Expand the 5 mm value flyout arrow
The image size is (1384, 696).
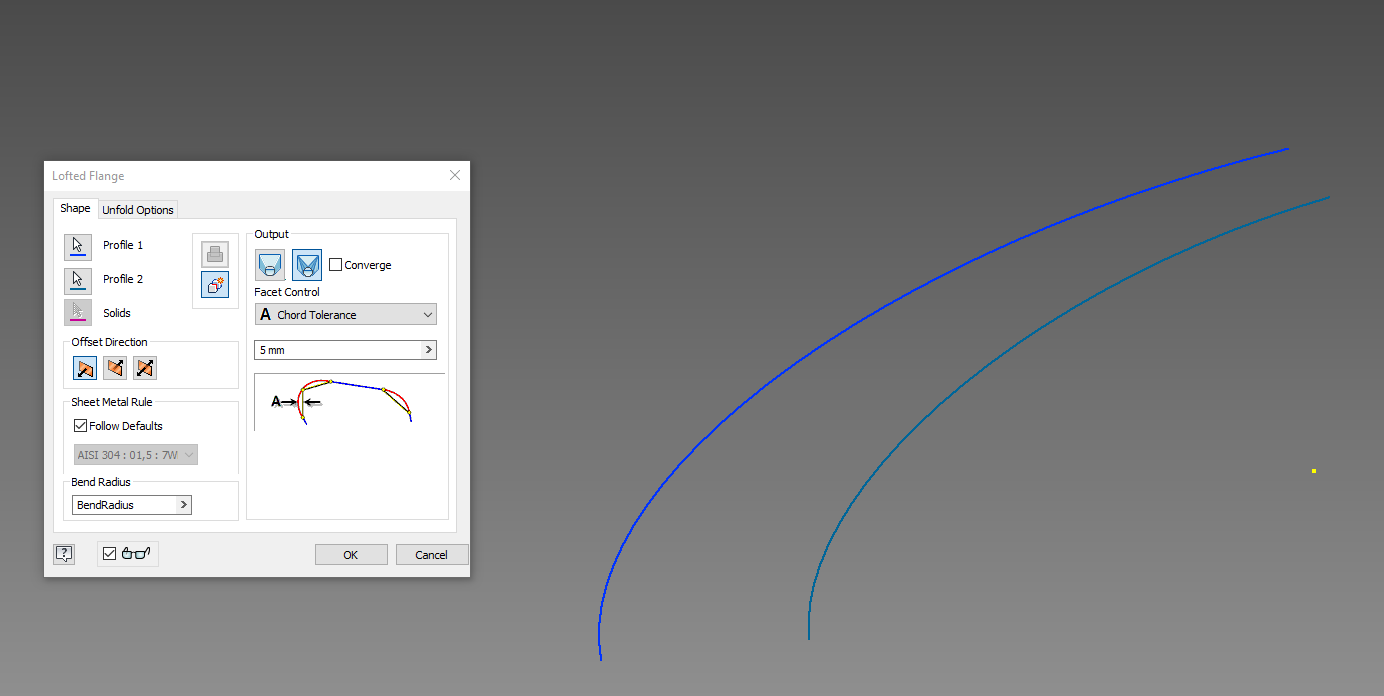[x=429, y=350]
